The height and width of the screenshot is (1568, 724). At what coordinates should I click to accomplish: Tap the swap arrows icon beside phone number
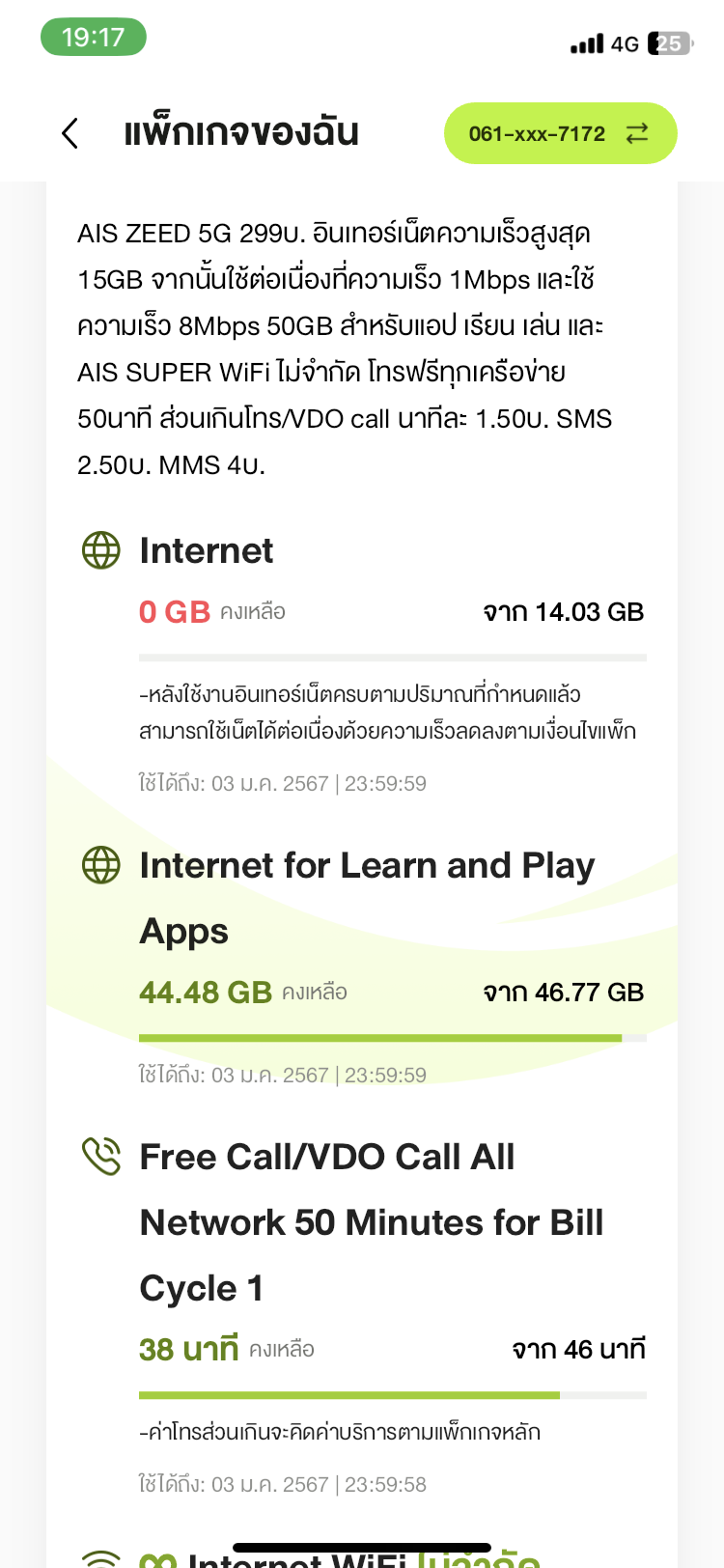[637, 133]
